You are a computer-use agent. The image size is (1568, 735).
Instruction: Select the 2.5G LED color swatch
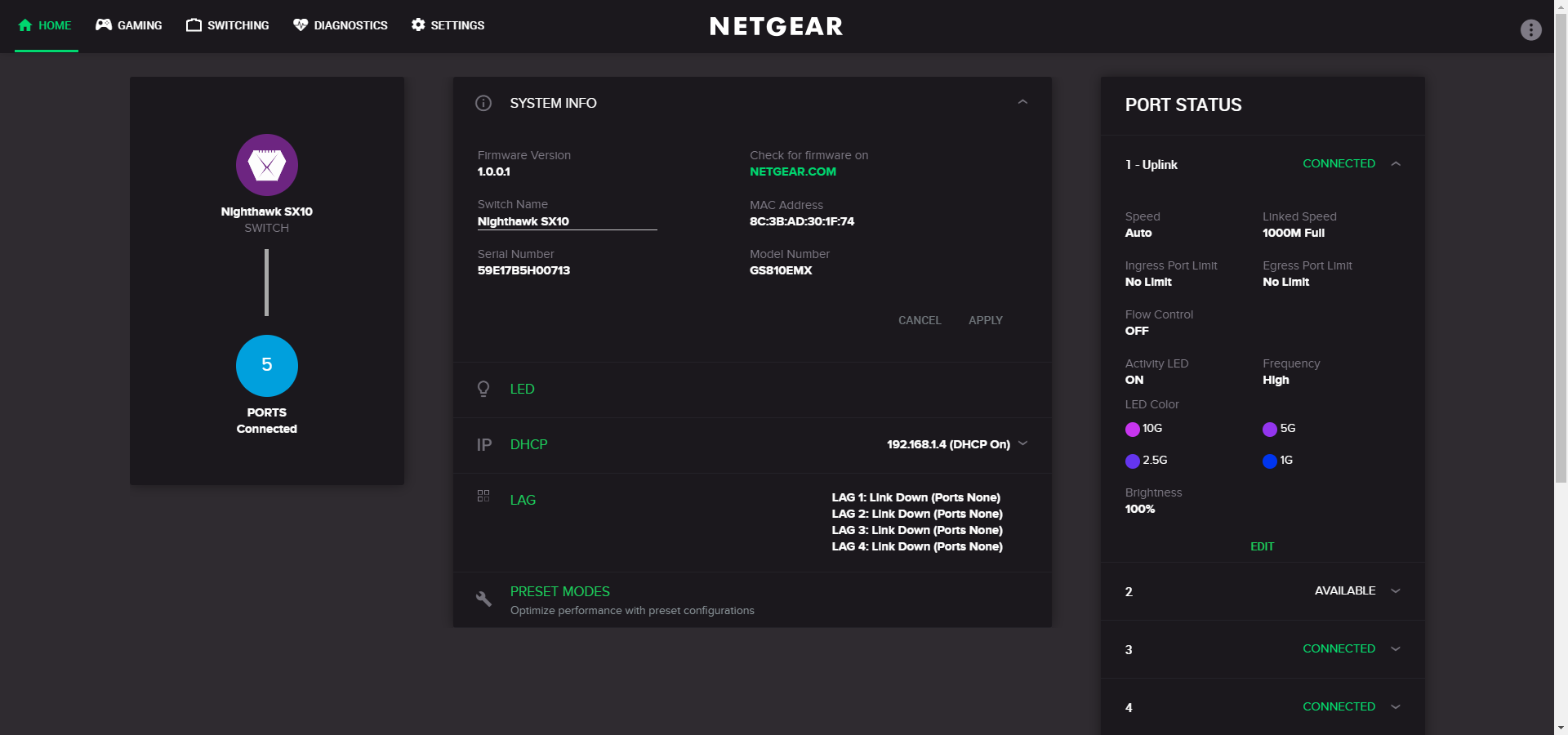(1132, 461)
